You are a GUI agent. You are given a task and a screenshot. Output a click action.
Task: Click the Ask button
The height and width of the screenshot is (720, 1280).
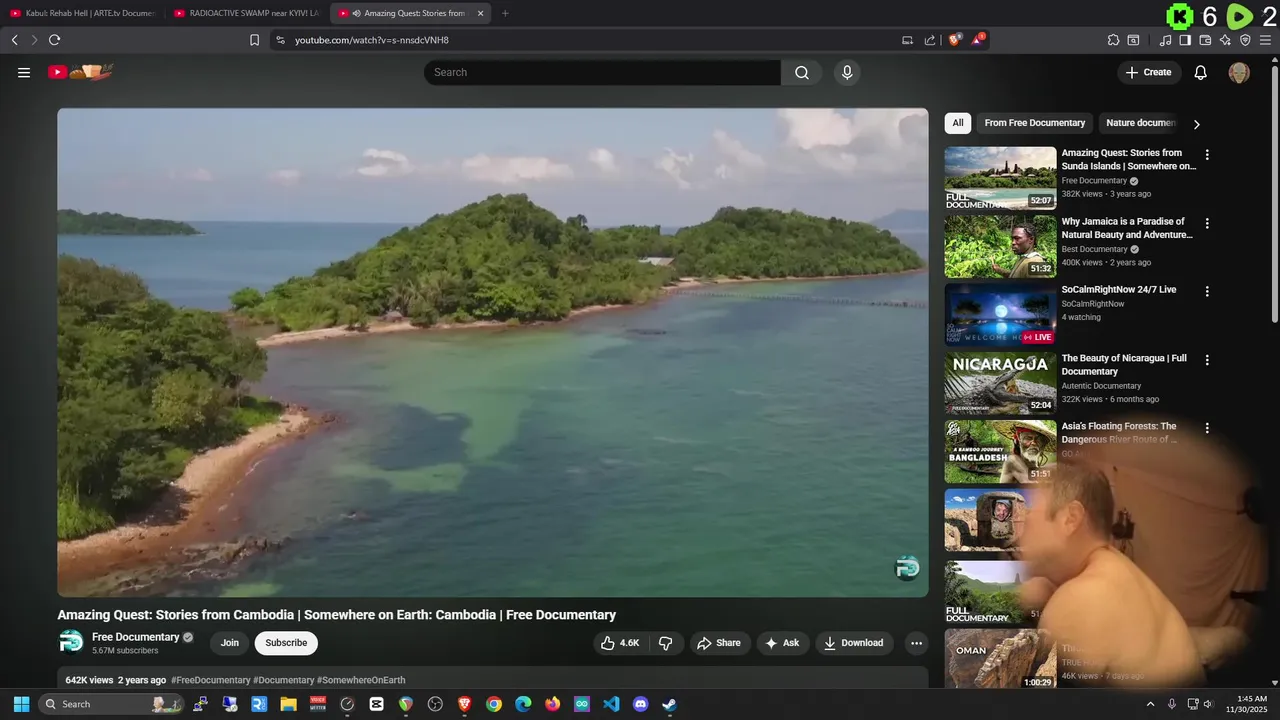click(x=782, y=643)
